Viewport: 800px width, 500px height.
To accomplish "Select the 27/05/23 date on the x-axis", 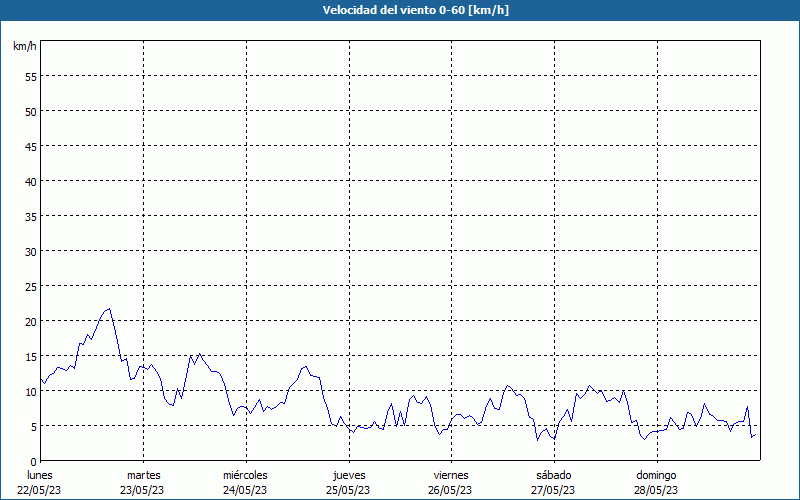I will tap(553, 490).
